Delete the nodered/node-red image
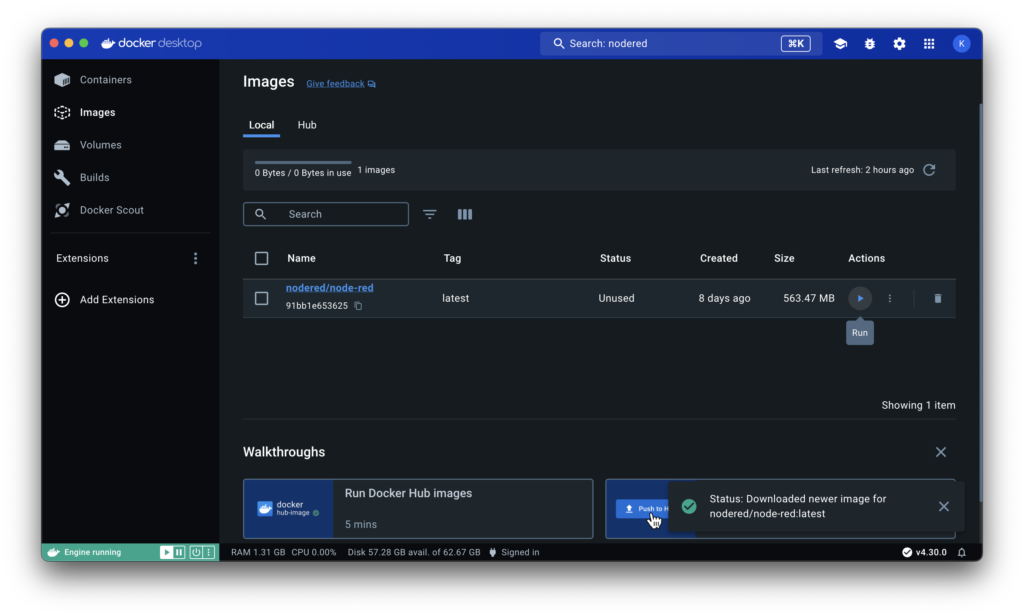 [x=938, y=299]
